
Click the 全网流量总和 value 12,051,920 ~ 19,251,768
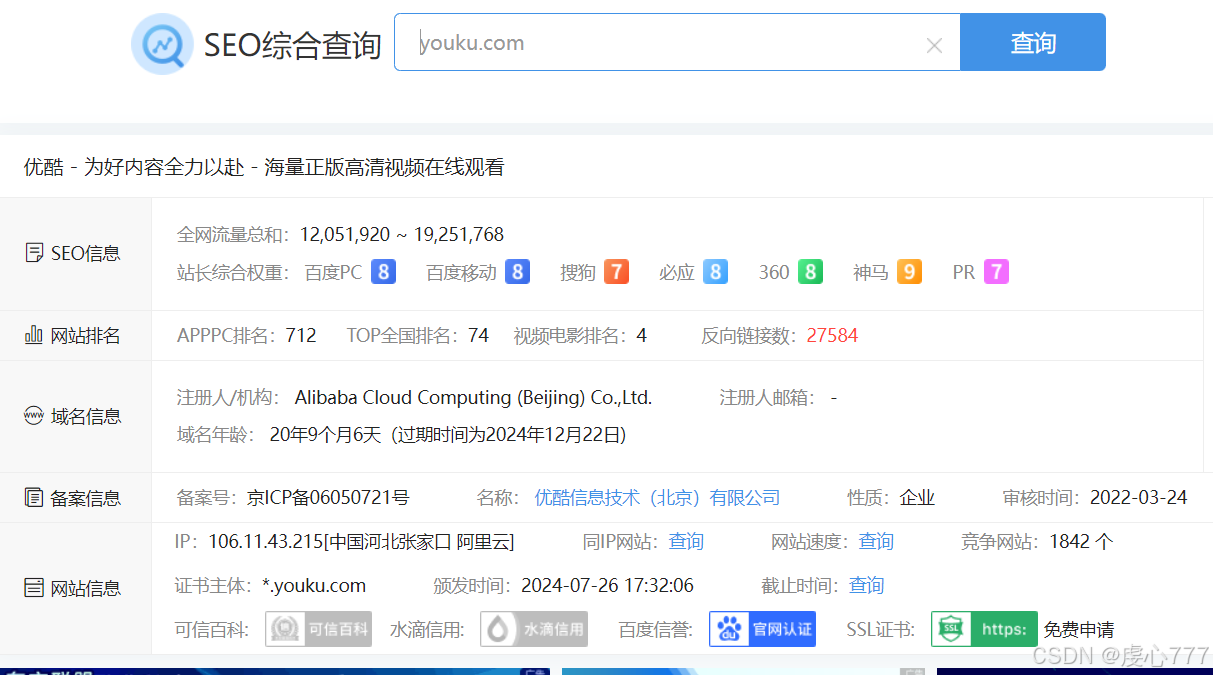tap(401, 235)
